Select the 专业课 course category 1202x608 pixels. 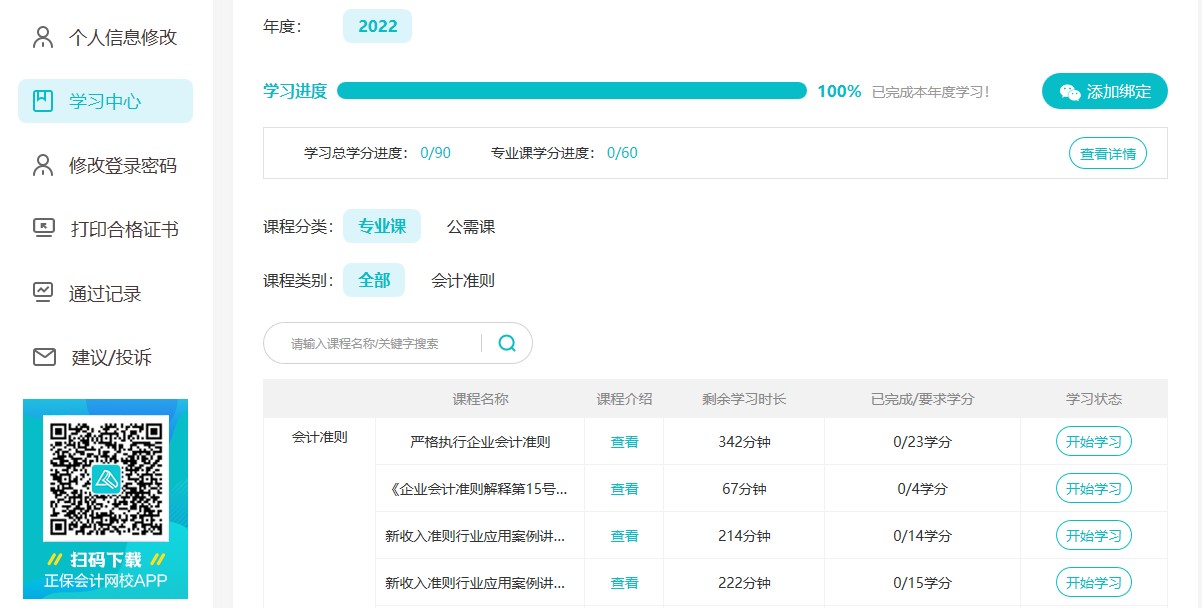[382, 227]
